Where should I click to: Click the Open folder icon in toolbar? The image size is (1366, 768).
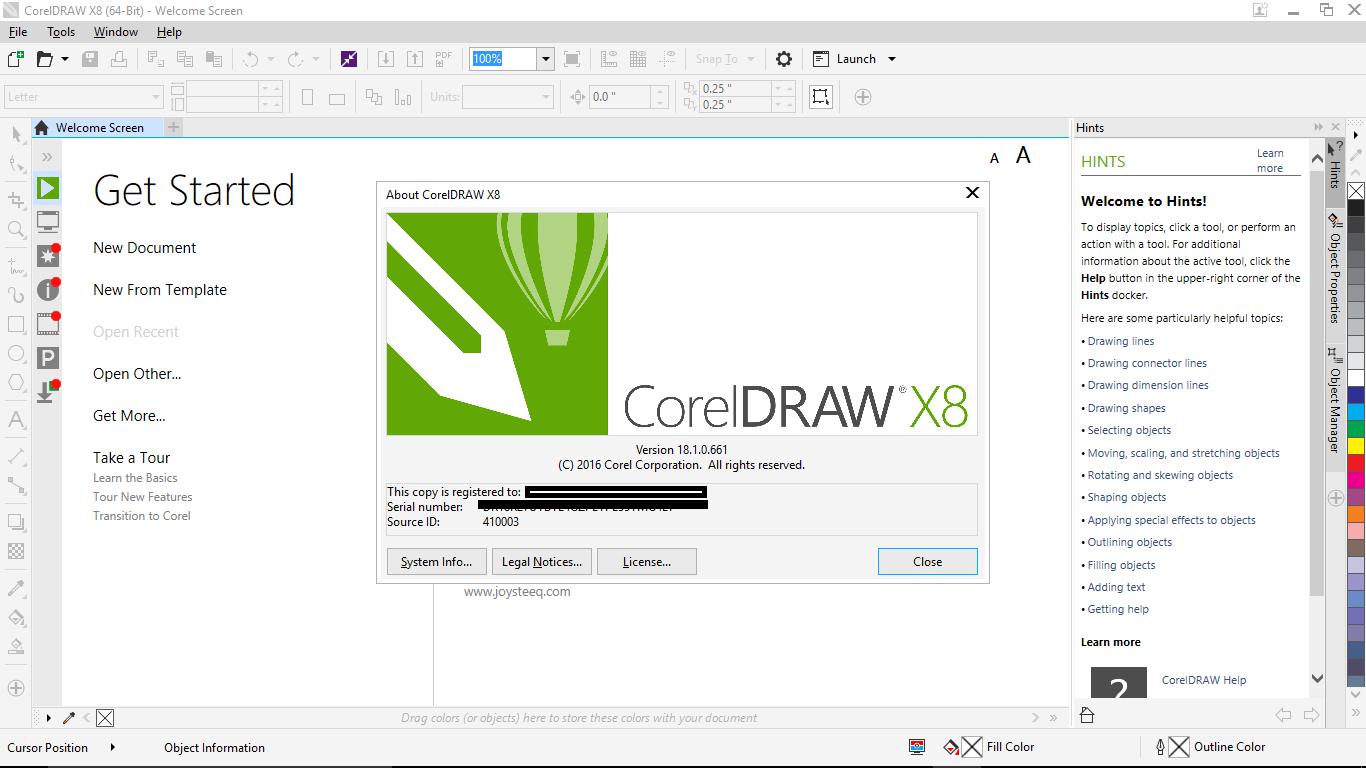pos(44,59)
